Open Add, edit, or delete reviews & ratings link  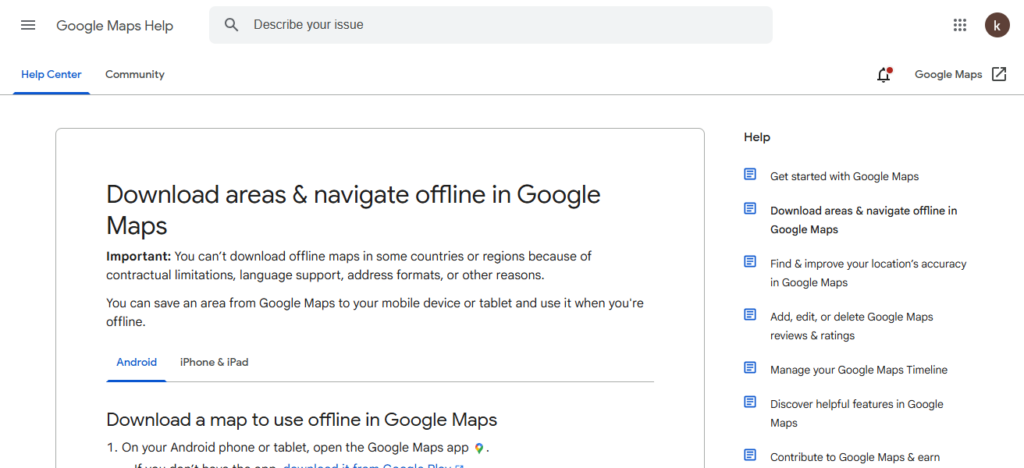pyautogui.click(x=852, y=326)
